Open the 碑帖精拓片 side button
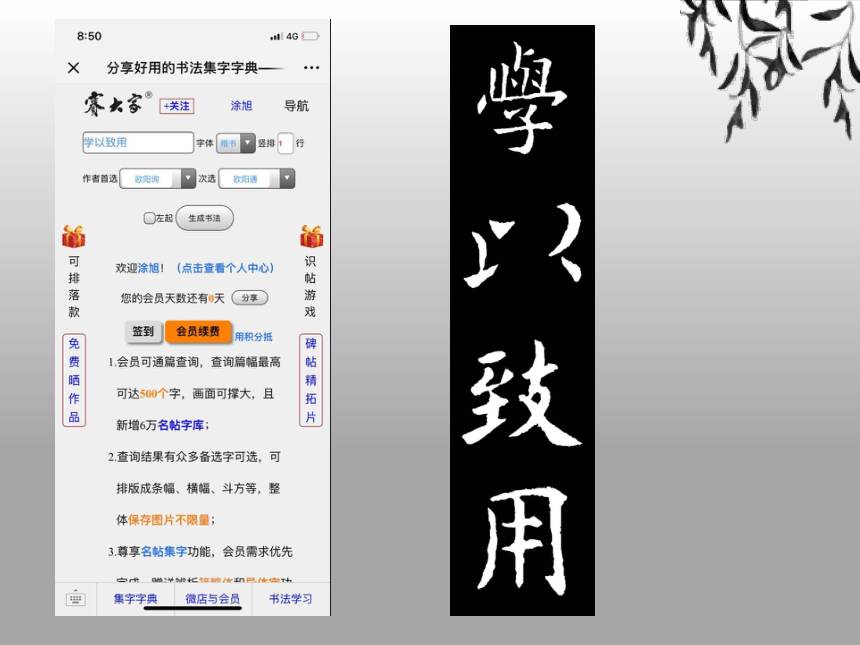The image size is (860, 645). click(x=311, y=380)
